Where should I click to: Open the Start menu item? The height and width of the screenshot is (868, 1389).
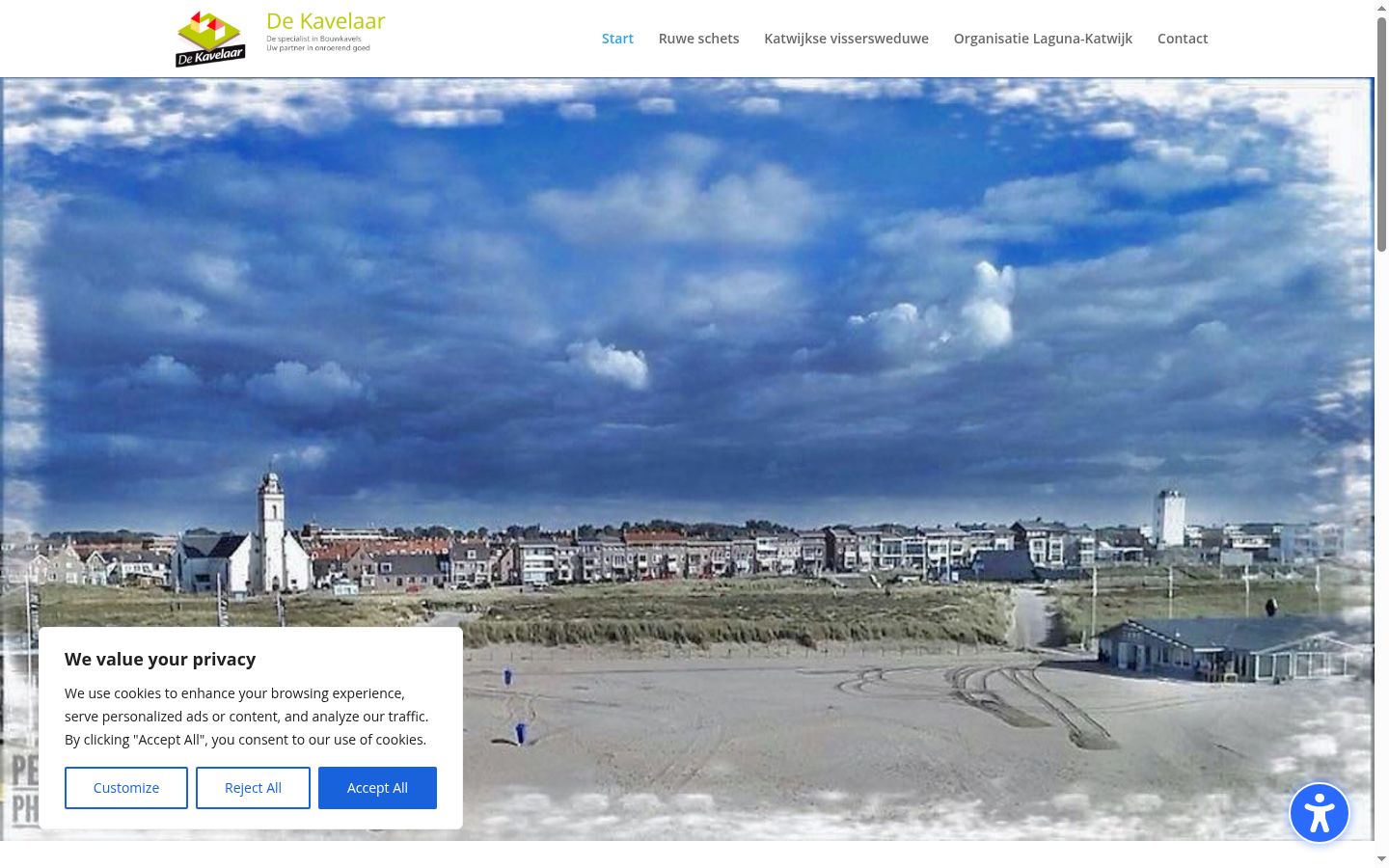click(617, 39)
